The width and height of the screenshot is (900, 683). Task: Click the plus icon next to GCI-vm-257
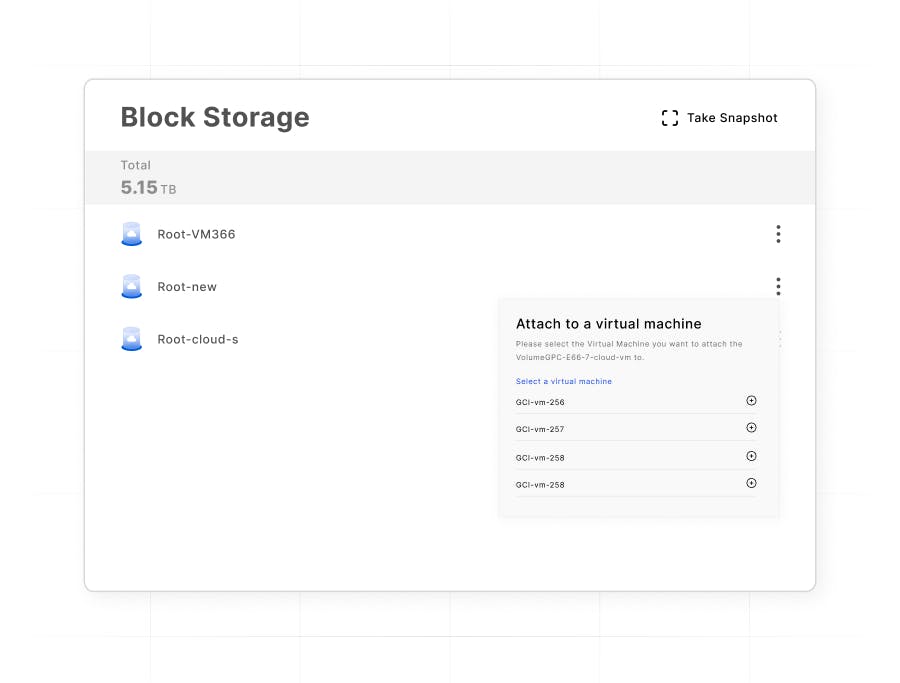tap(751, 428)
